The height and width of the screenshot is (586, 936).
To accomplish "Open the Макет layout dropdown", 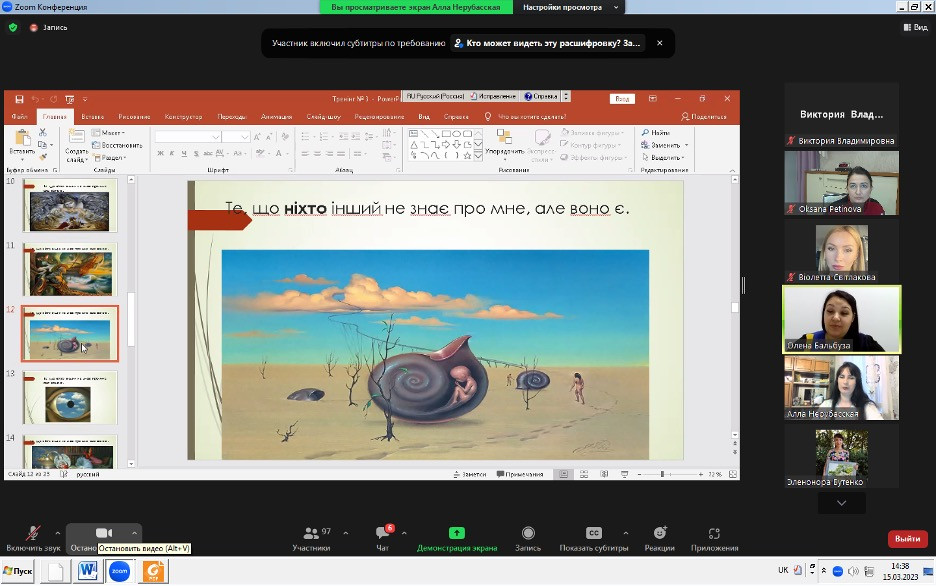I will pyautogui.click(x=108, y=132).
